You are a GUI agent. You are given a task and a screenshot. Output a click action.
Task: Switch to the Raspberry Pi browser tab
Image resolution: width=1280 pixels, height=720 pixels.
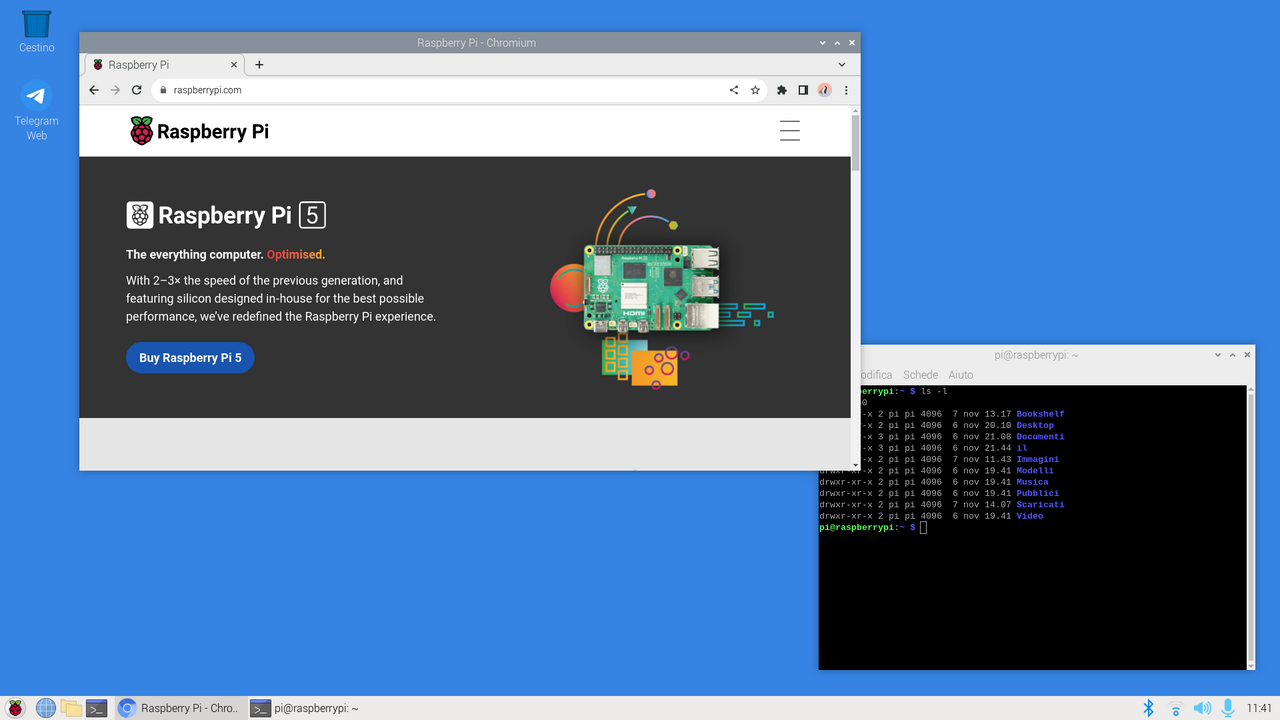tap(164, 65)
